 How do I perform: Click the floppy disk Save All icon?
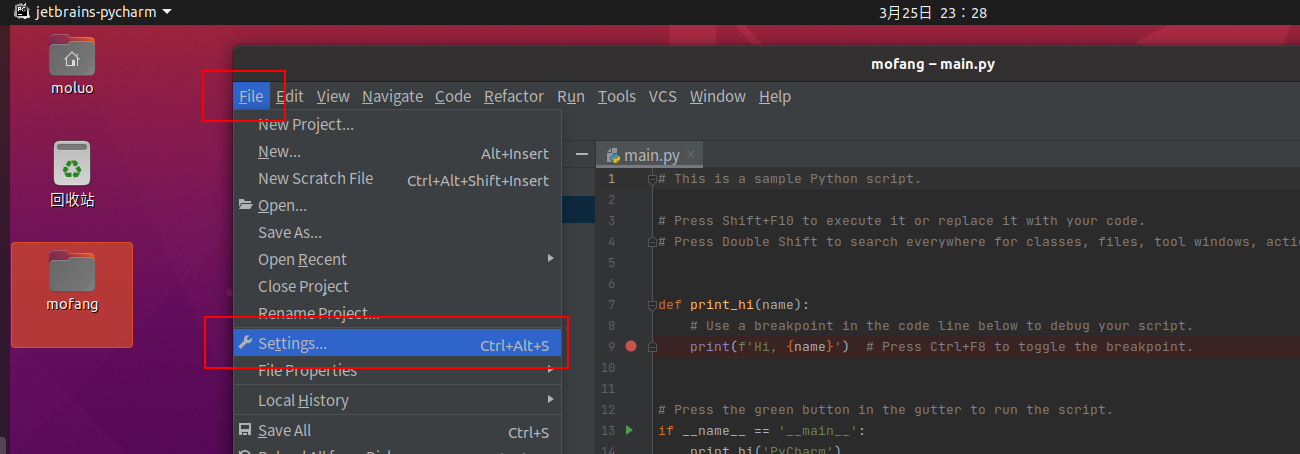[245, 430]
